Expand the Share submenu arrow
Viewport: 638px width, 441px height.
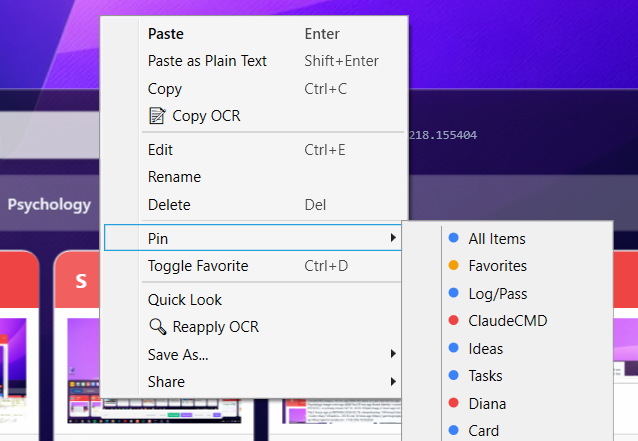394,381
